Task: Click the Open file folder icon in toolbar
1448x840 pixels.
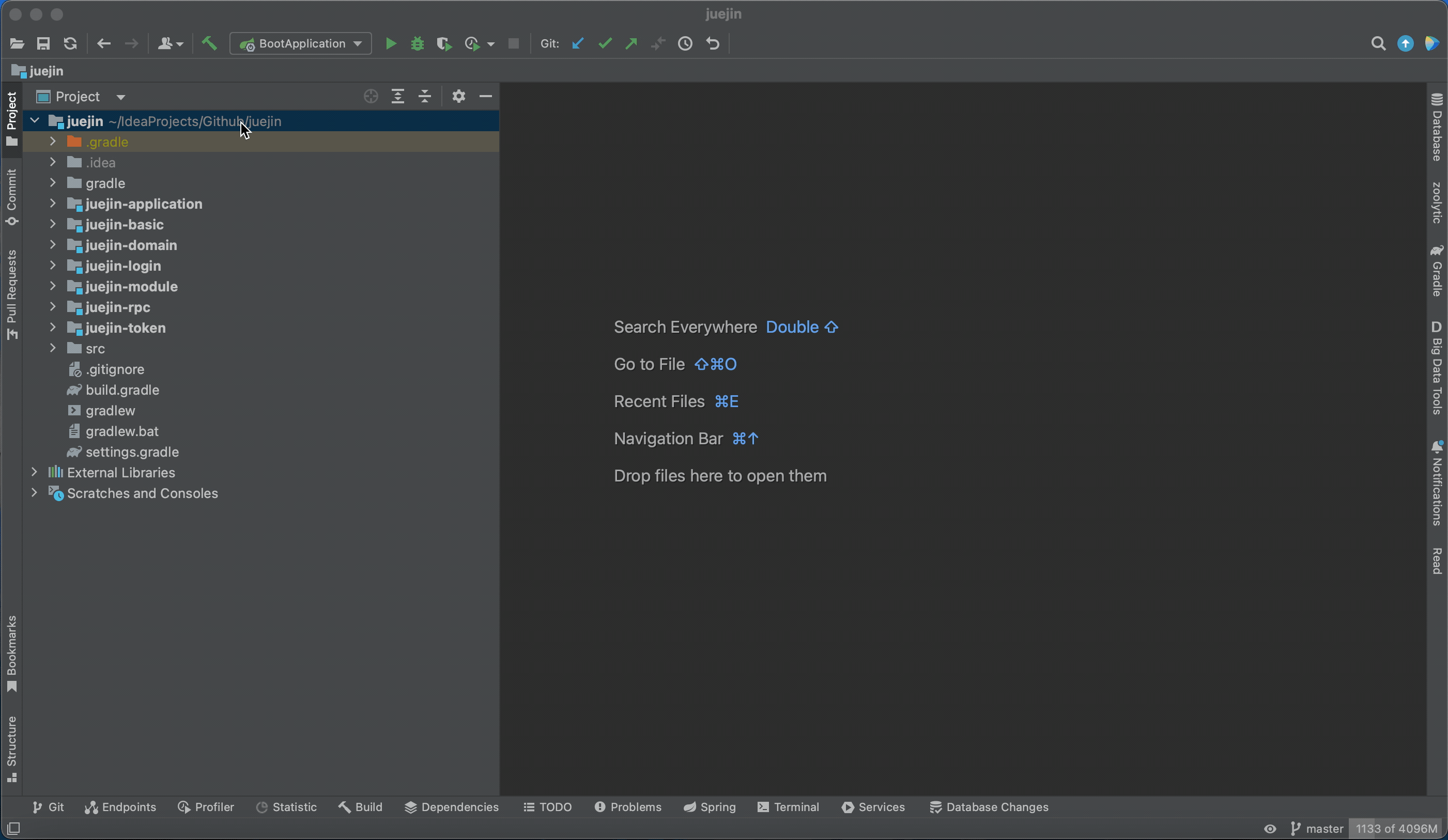Action: tap(17, 44)
